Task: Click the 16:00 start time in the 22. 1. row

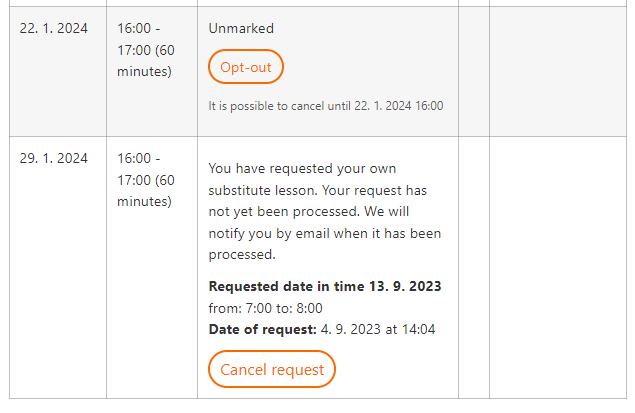Action: pyautogui.click(x=134, y=28)
